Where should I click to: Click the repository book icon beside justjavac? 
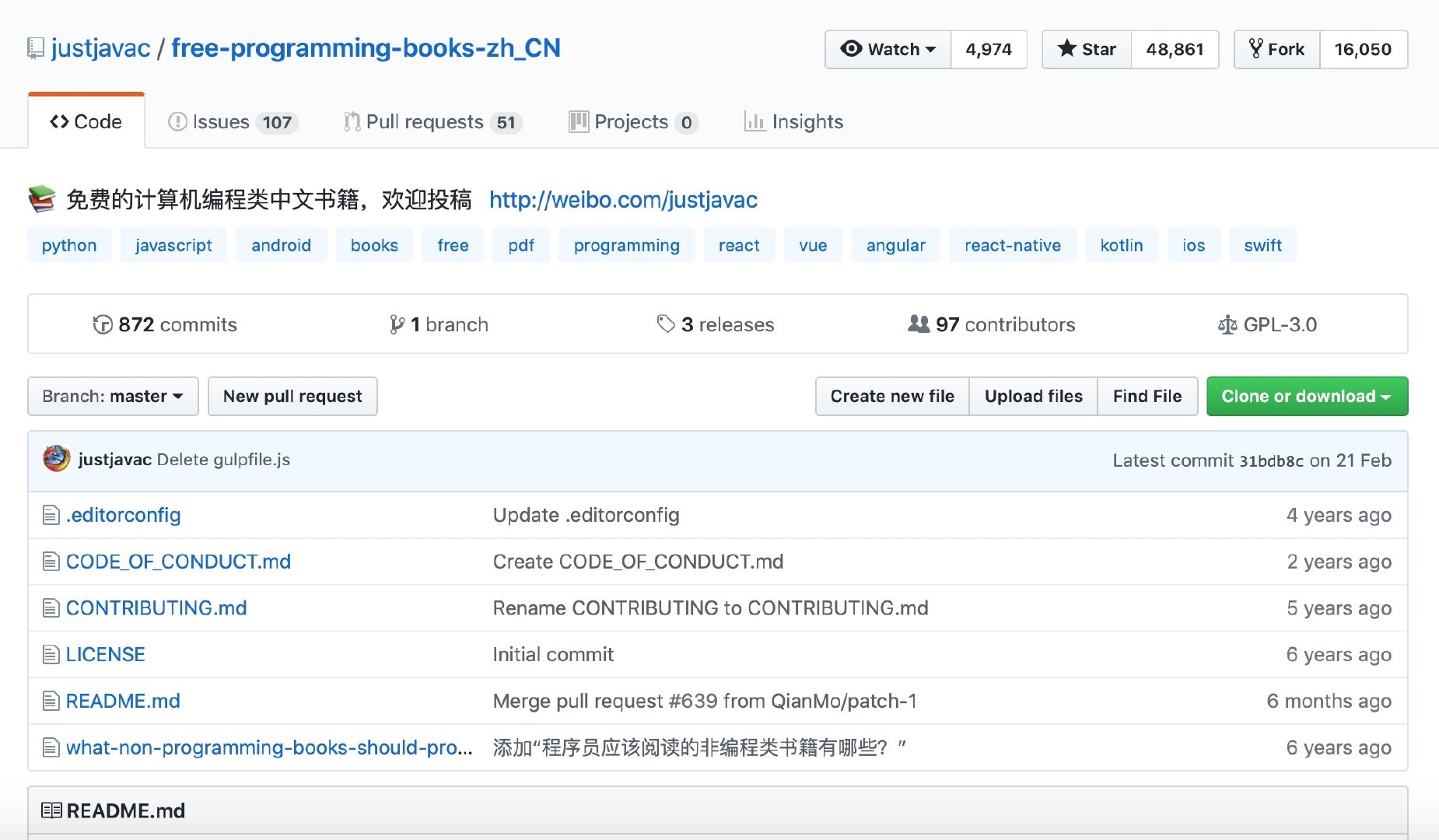click(35, 48)
